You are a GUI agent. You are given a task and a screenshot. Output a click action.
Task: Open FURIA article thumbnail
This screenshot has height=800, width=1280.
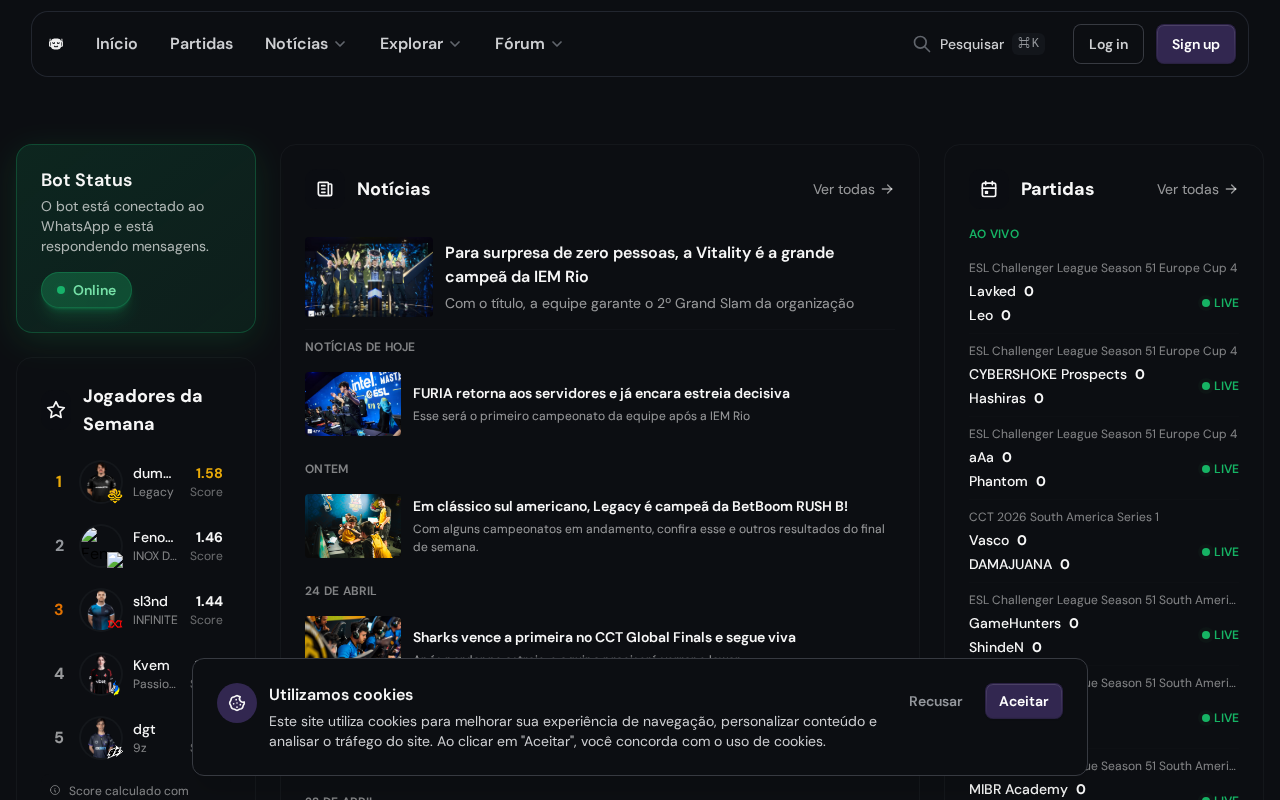click(x=353, y=404)
